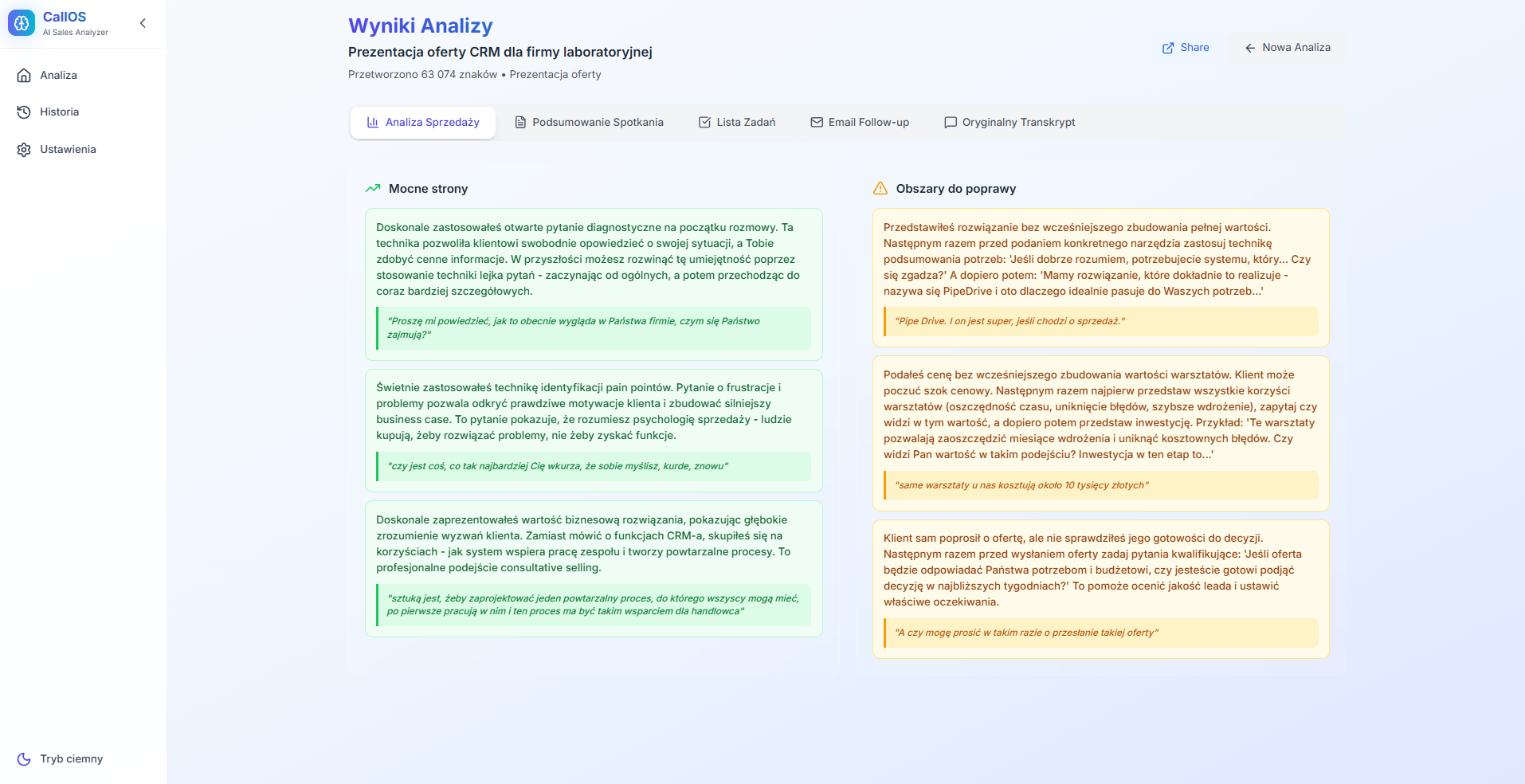Click the Lista Zadań checkbox icon
The width and height of the screenshot is (1525, 784).
point(704,123)
